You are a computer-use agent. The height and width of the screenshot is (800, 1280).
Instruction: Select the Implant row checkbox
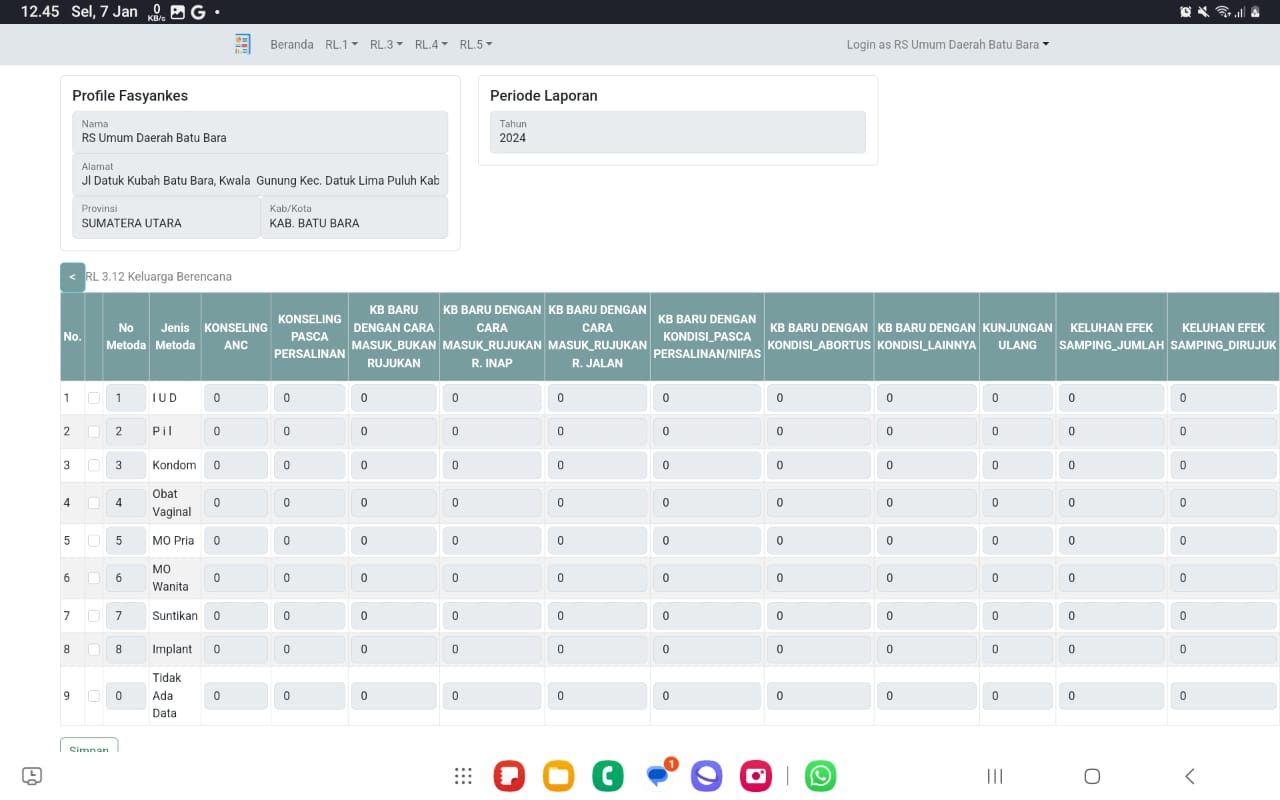tap(94, 649)
